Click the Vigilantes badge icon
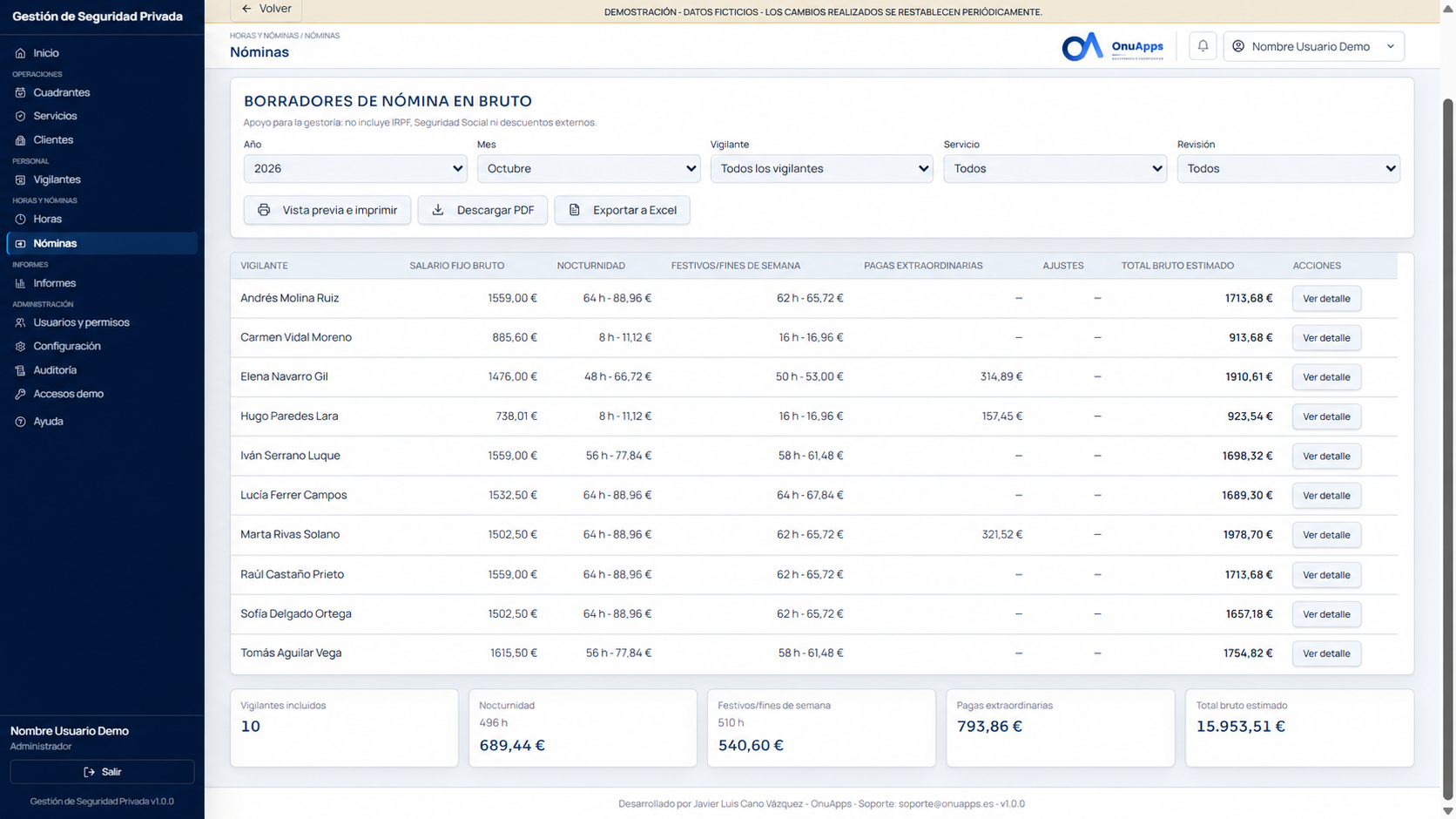The height and width of the screenshot is (819, 1456). tap(20, 179)
